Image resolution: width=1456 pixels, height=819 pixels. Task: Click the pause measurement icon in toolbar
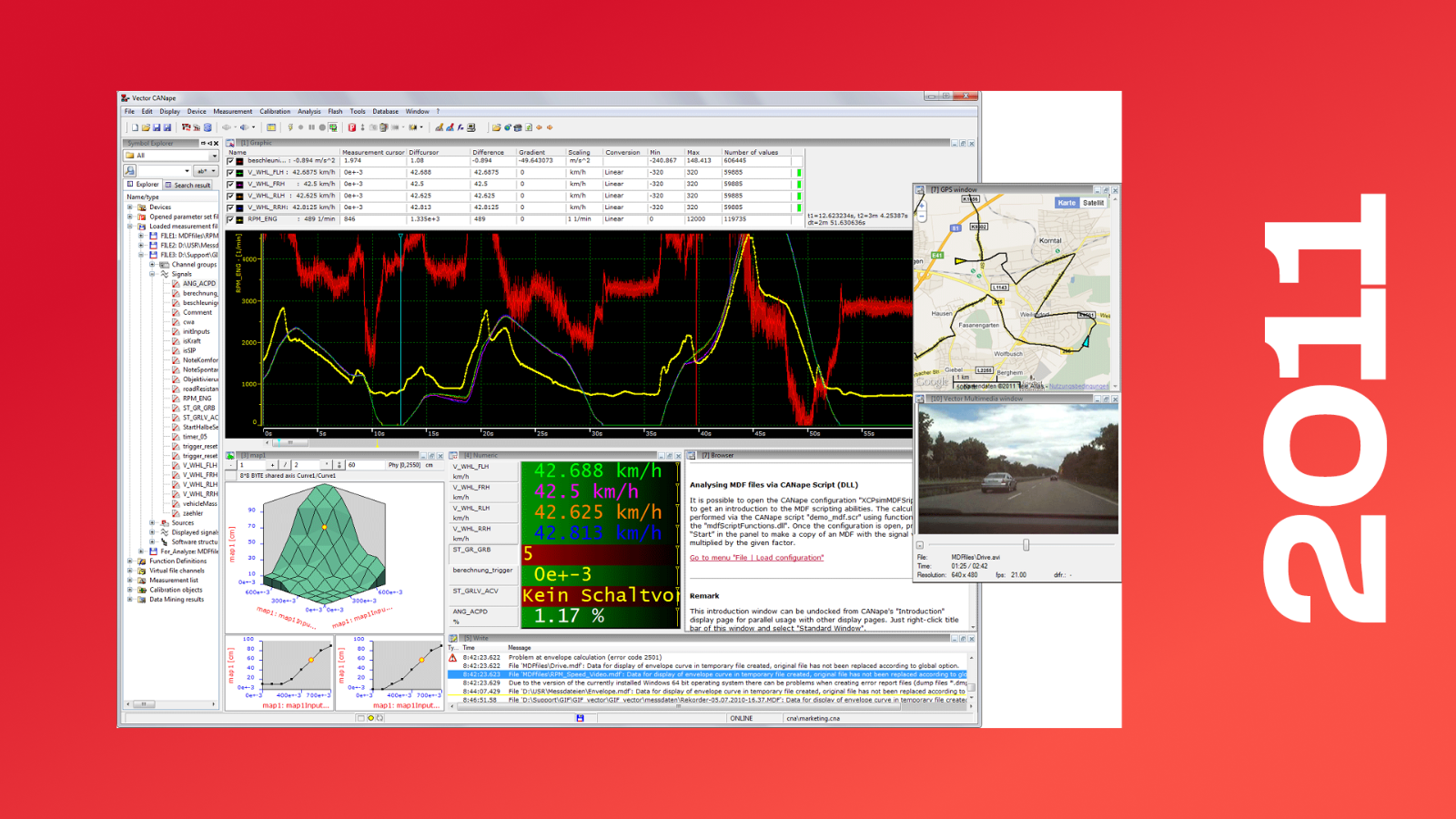pos(311,127)
